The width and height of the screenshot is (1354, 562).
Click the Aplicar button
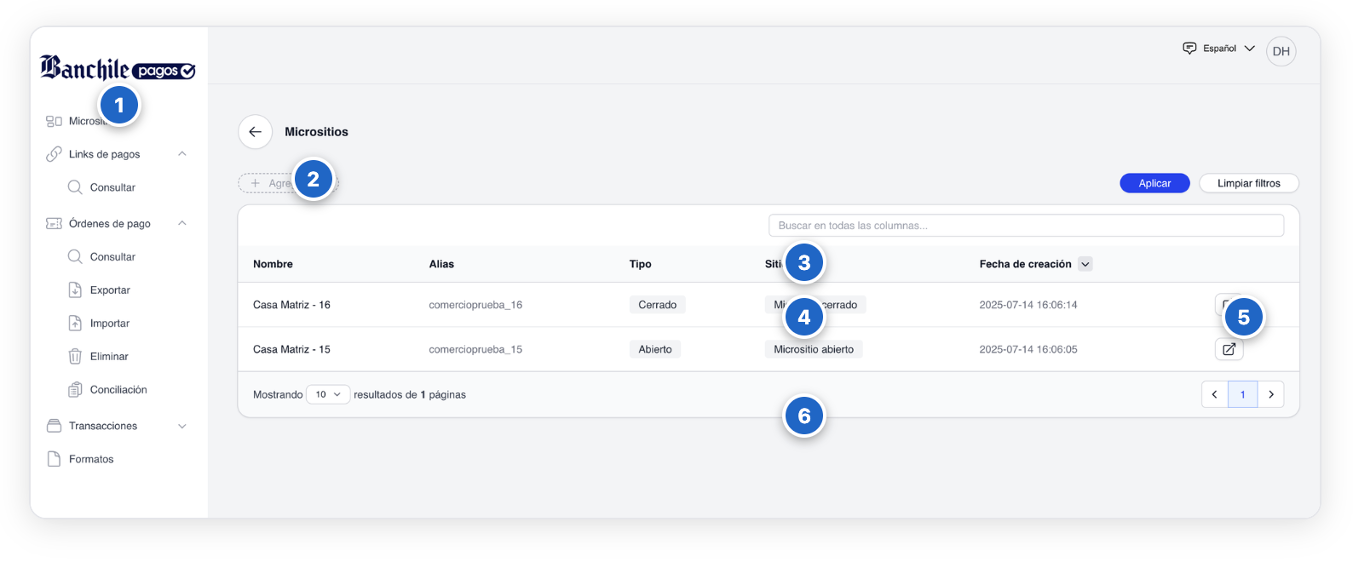pyautogui.click(x=1155, y=183)
